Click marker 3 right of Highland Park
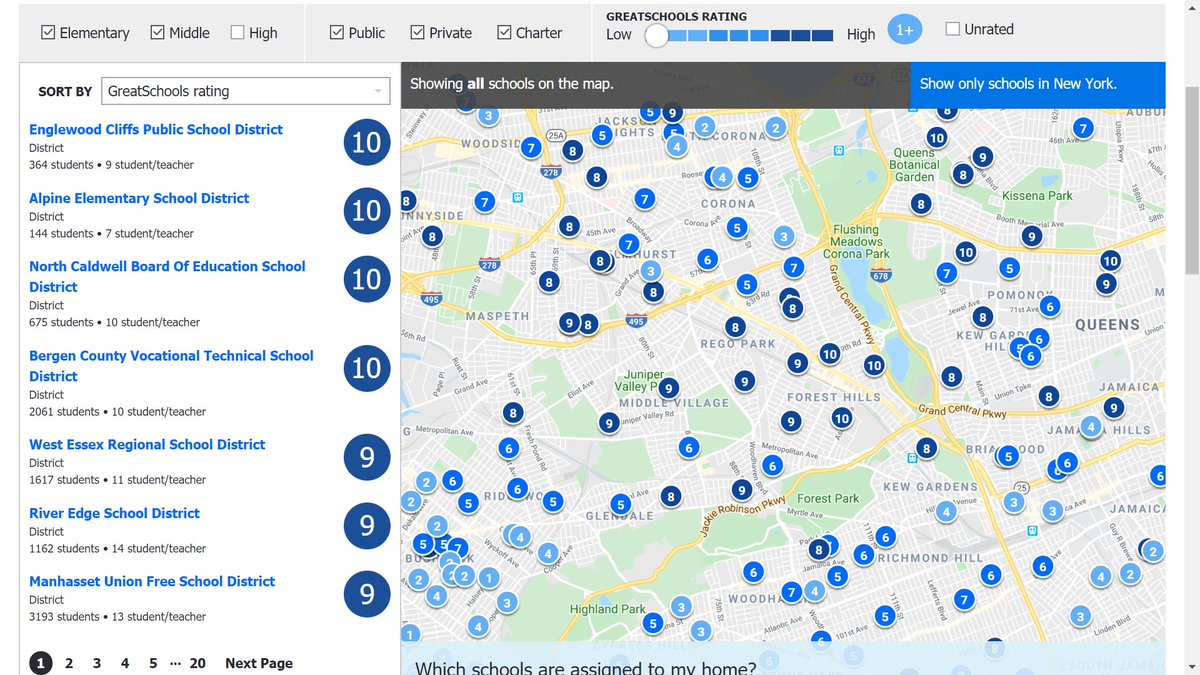The image size is (1200, 675). click(x=681, y=607)
